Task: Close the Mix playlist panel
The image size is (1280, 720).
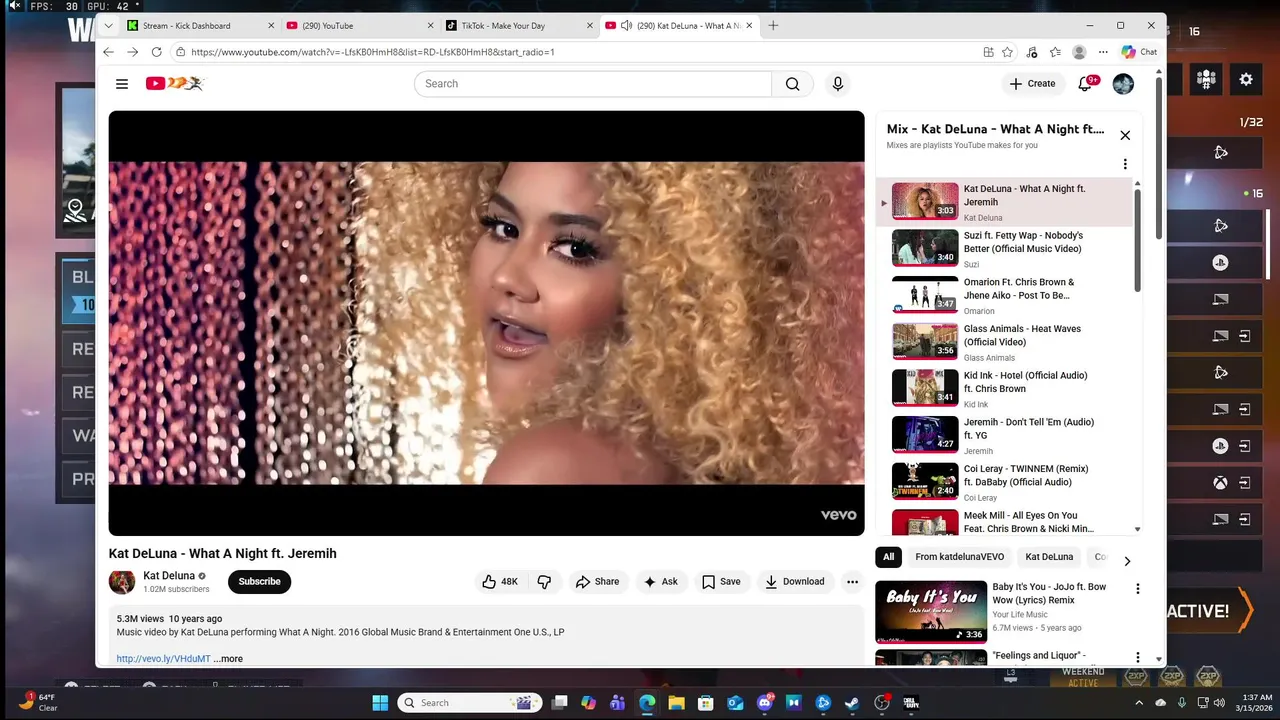Action: coord(1125,135)
